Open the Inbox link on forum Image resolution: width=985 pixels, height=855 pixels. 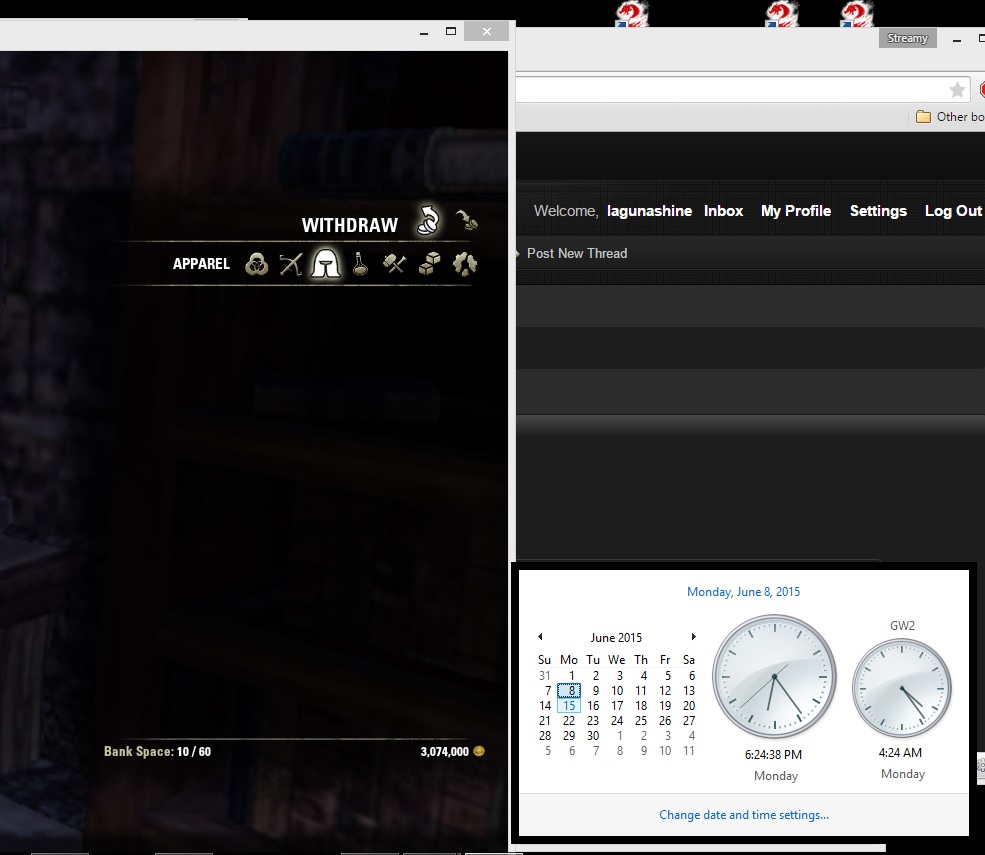pyautogui.click(x=723, y=211)
